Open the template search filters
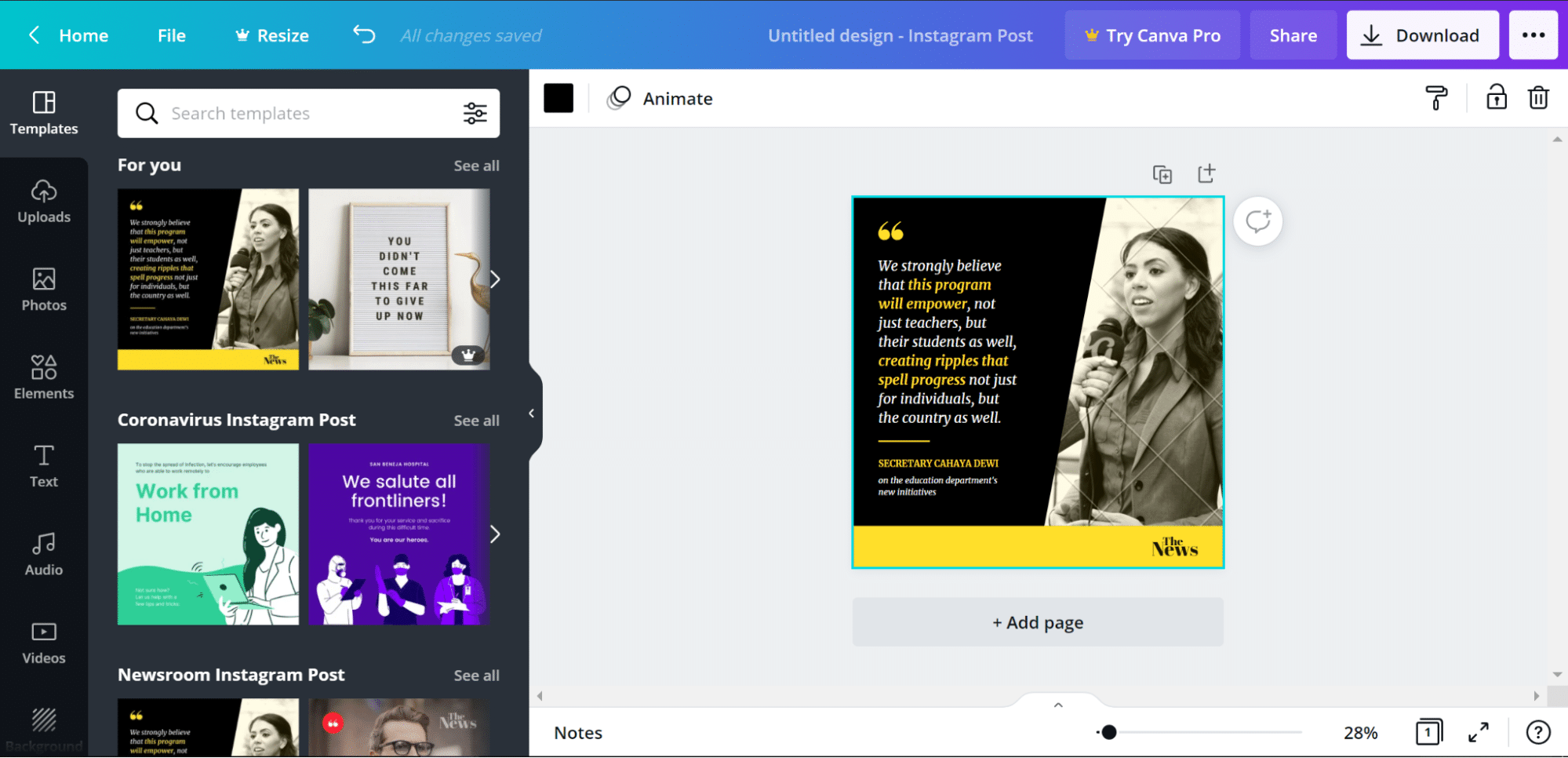The height and width of the screenshot is (758, 1568). click(475, 114)
